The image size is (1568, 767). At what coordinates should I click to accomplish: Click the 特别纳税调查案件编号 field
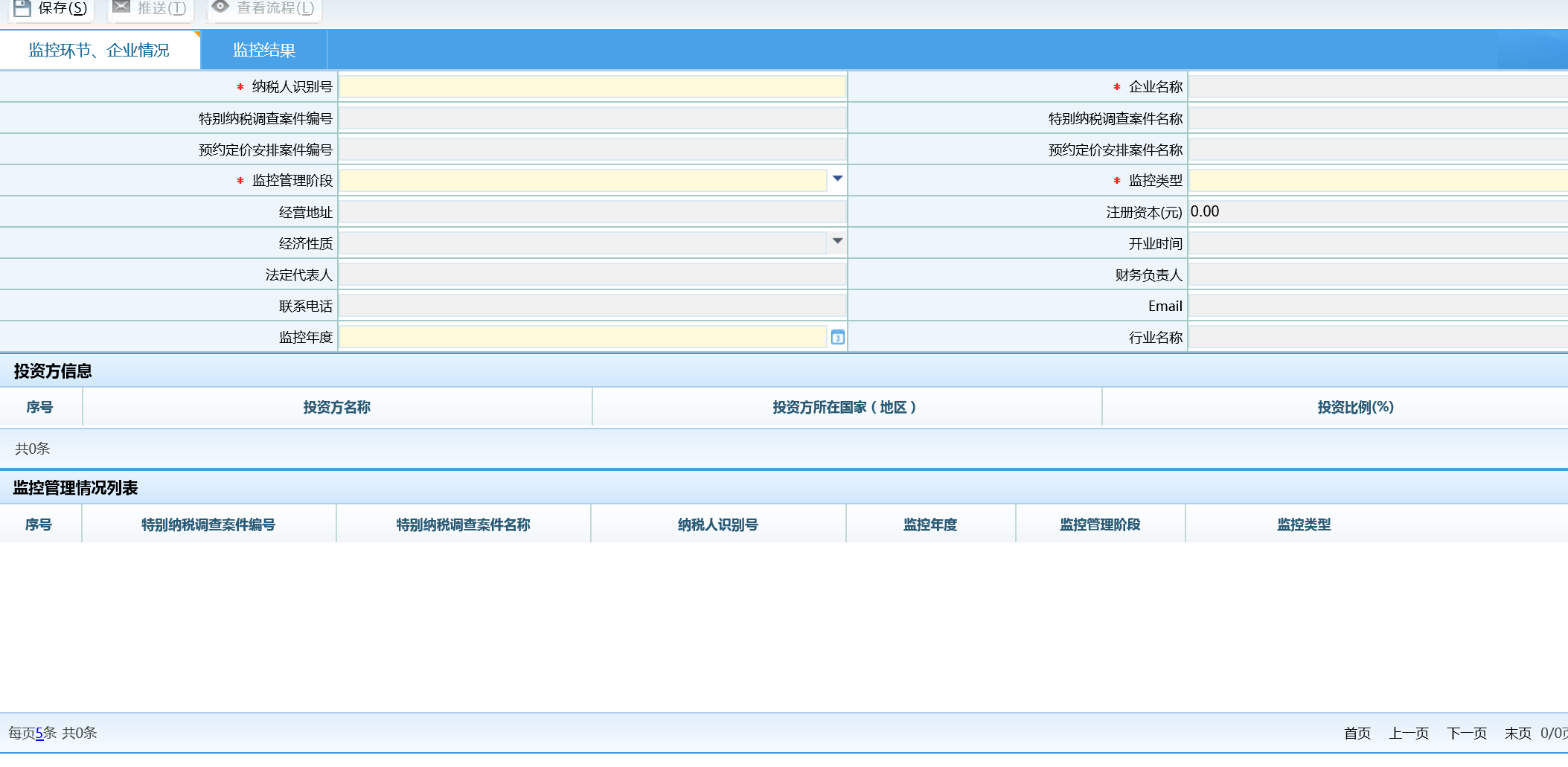[592, 118]
